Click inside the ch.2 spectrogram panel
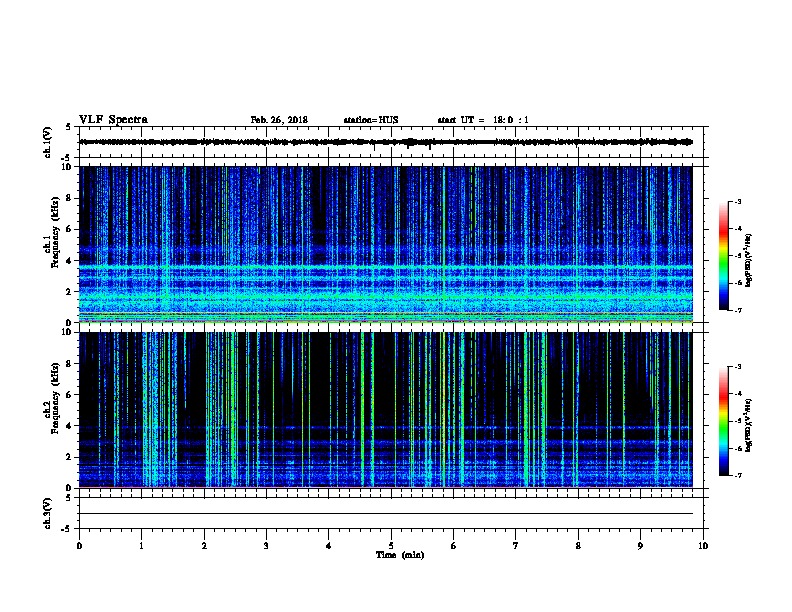Viewport: 792px width, 612px height. (x=386, y=410)
